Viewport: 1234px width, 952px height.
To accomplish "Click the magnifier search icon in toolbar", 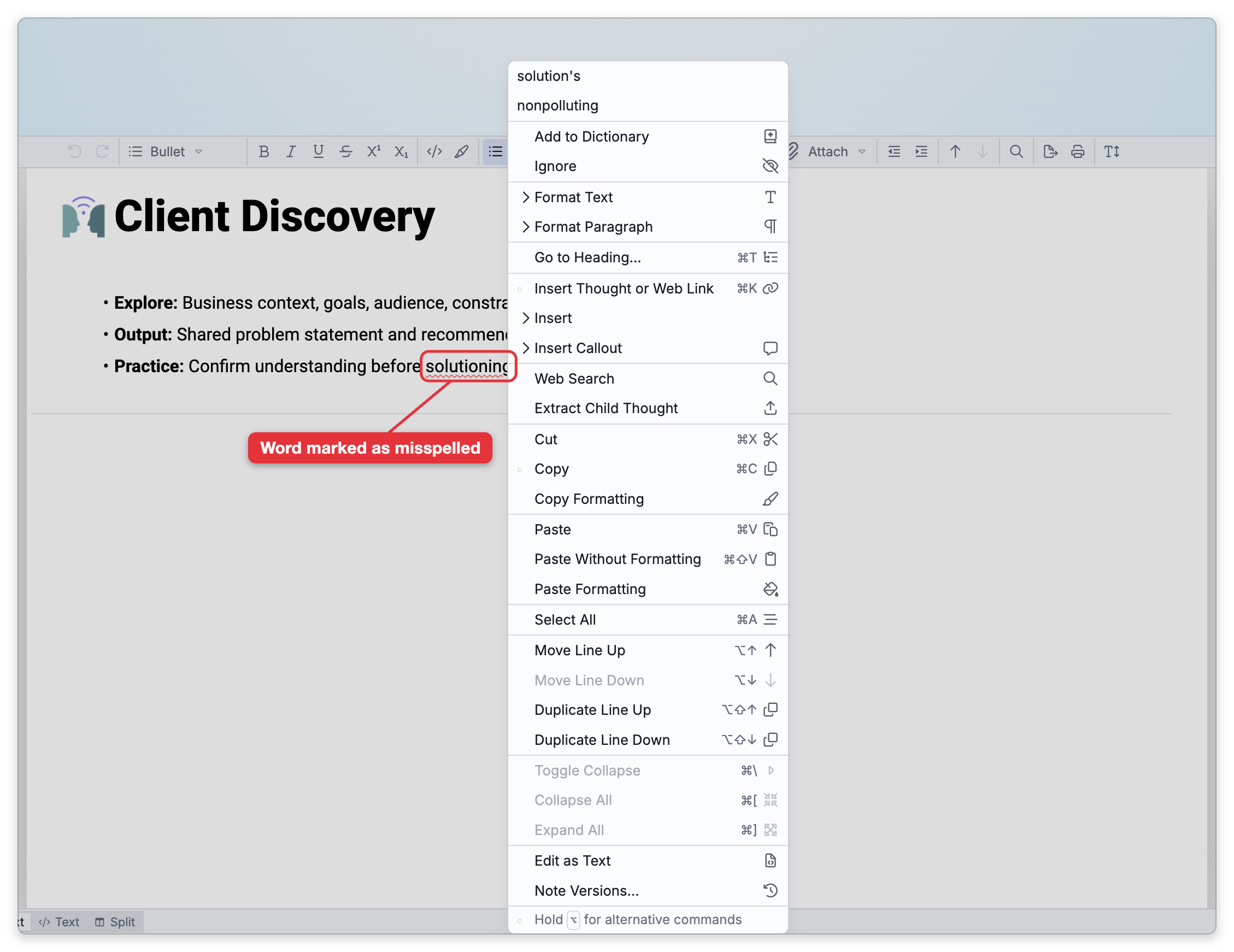I will pyautogui.click(x=1016, y=151).
